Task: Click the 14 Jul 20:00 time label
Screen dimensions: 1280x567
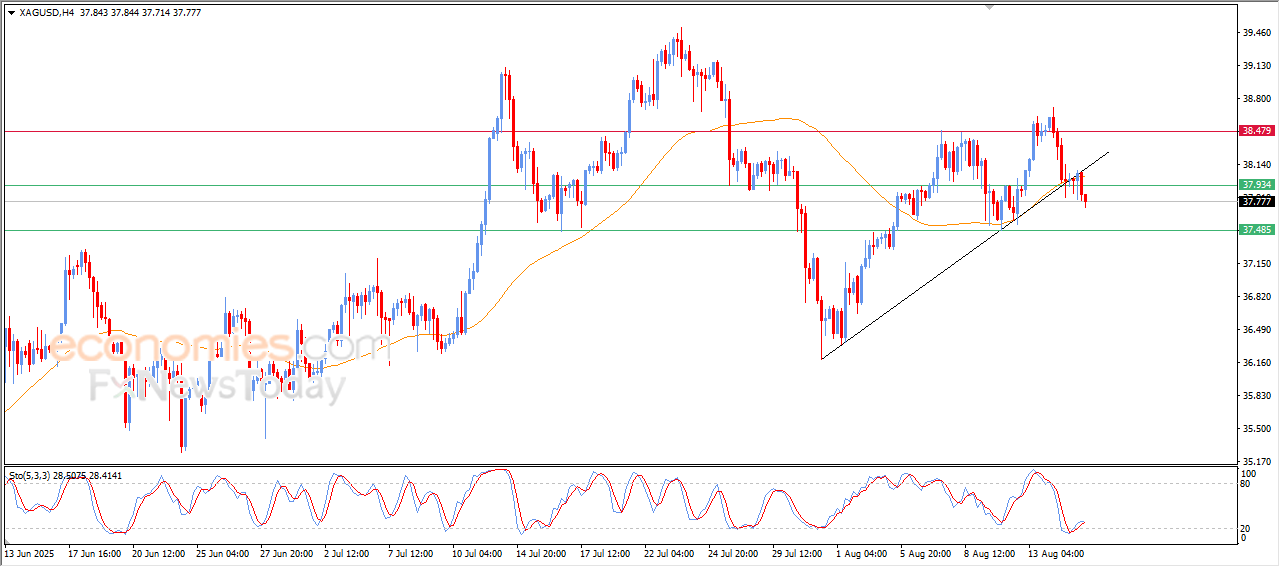Action: click(543, 552)
